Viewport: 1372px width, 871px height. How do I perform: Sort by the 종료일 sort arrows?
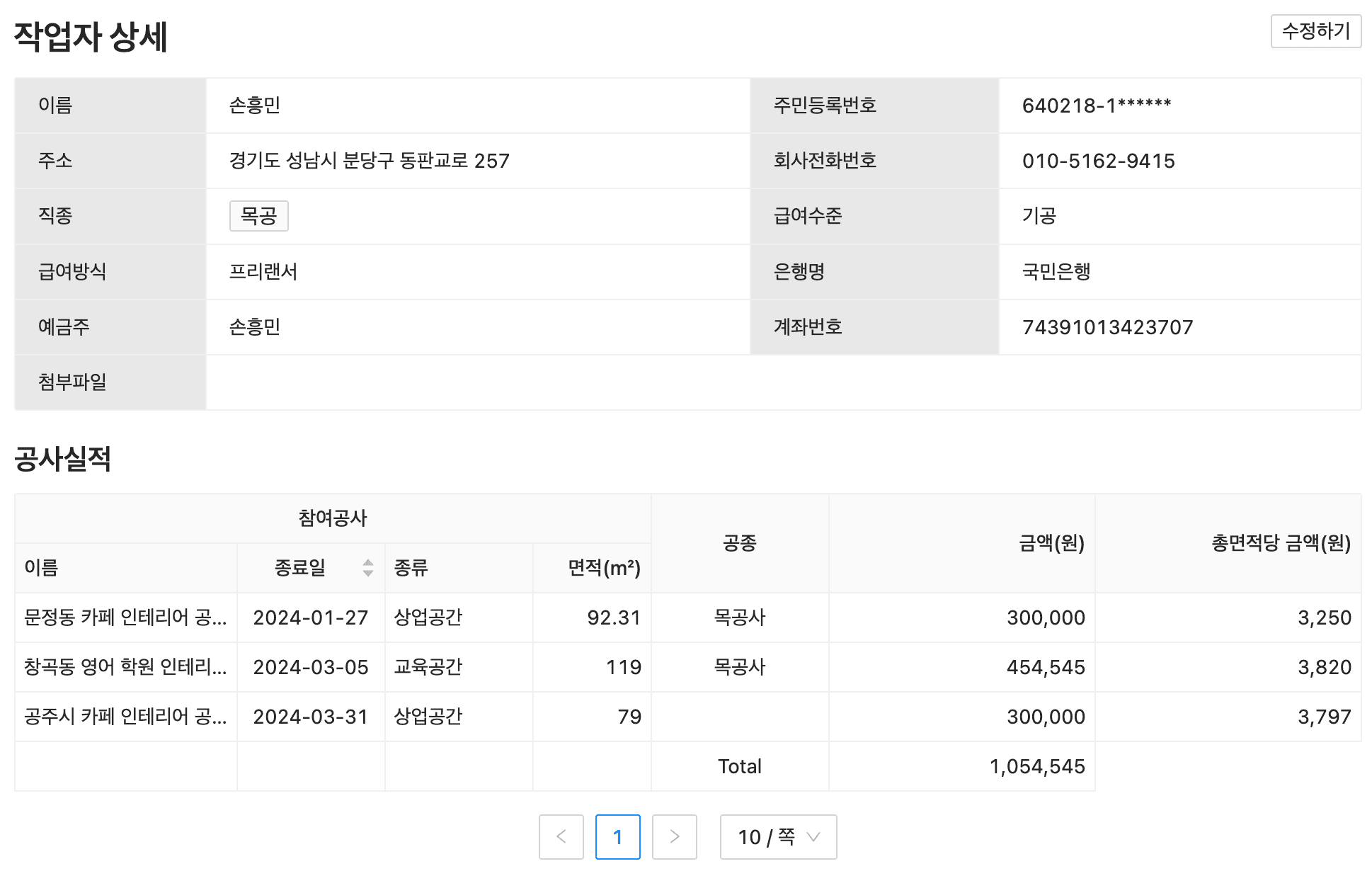point(367,568)
